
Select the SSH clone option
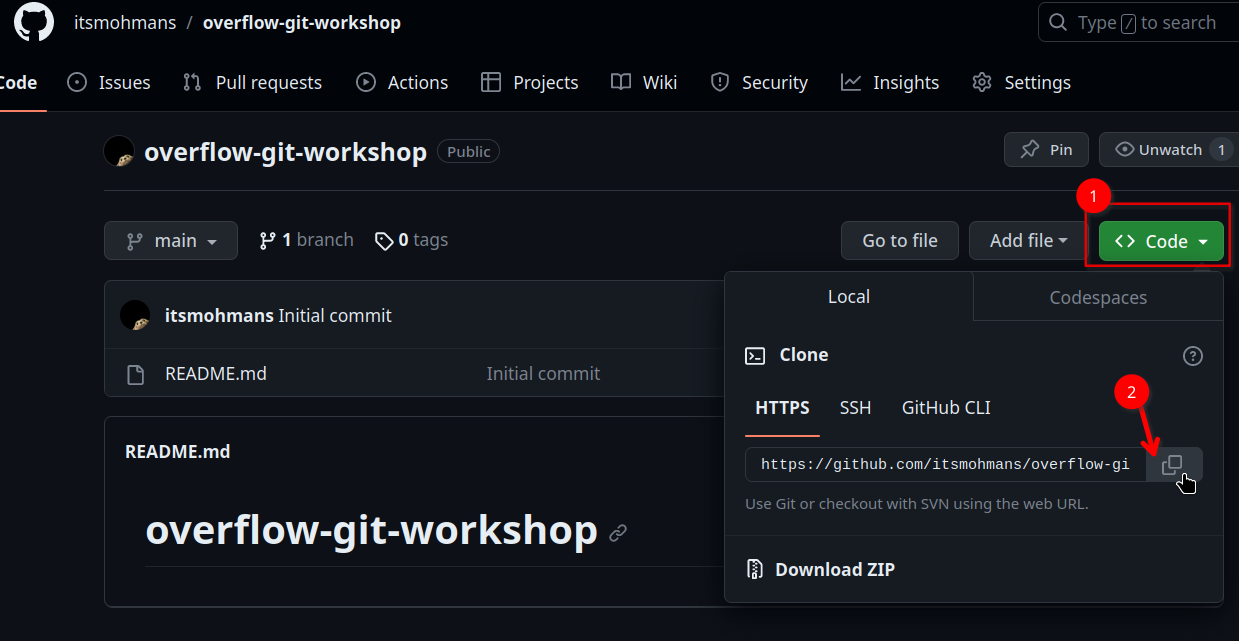click(855, 408)
